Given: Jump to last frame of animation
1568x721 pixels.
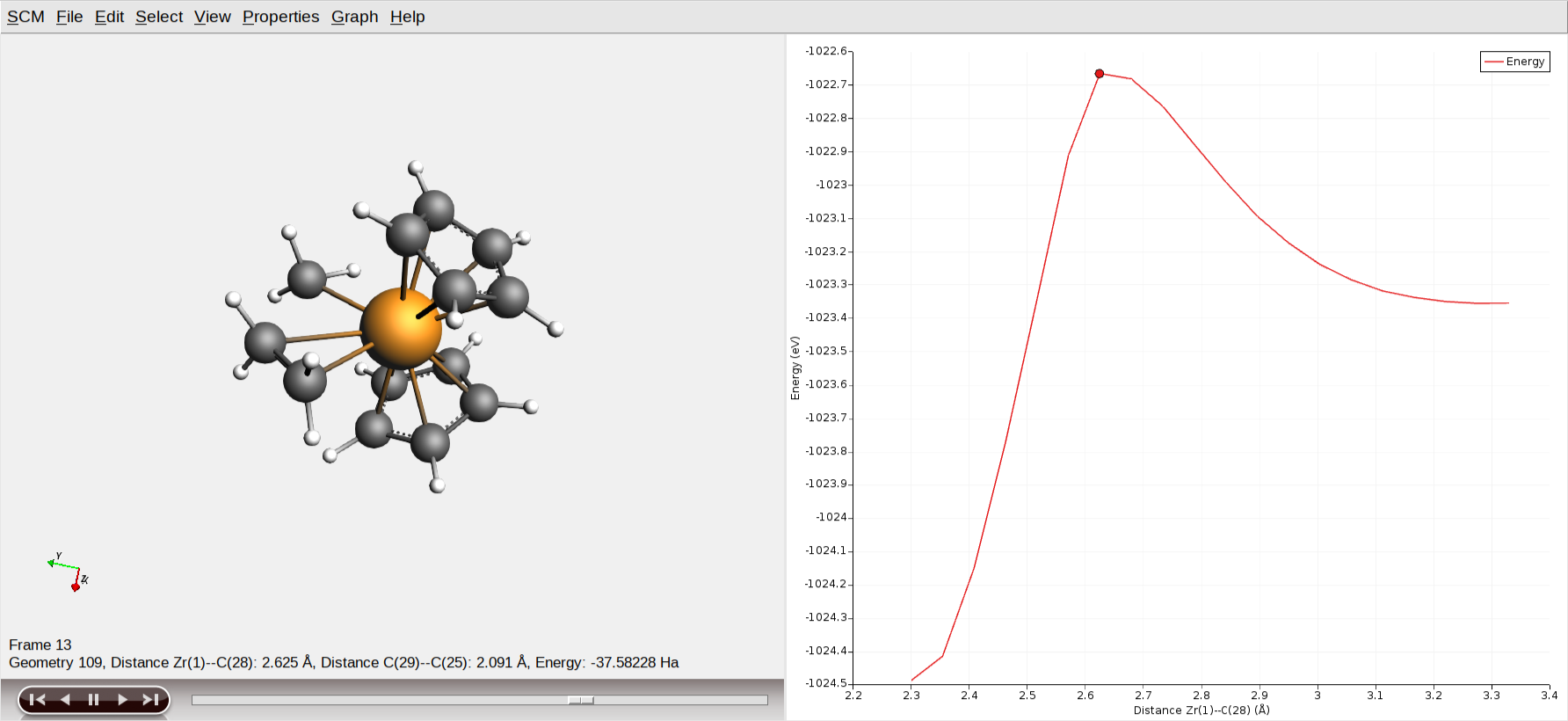Looking at the screenshot, I should click(151, 700).
